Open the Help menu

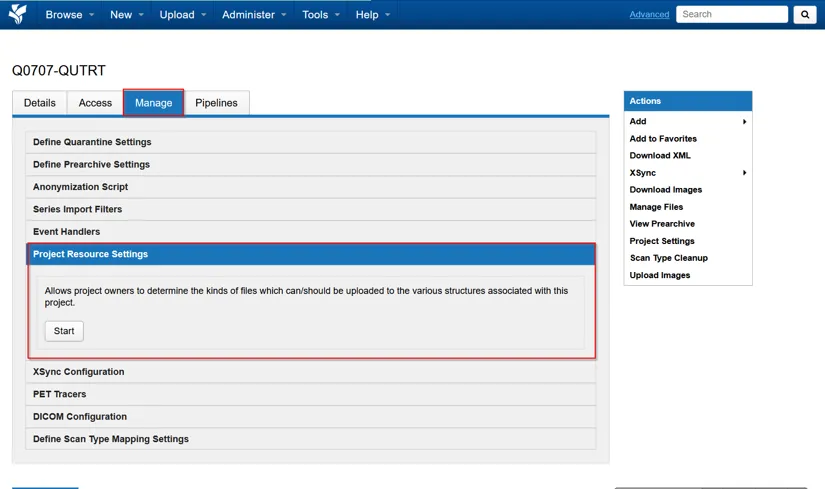point(373,15)
